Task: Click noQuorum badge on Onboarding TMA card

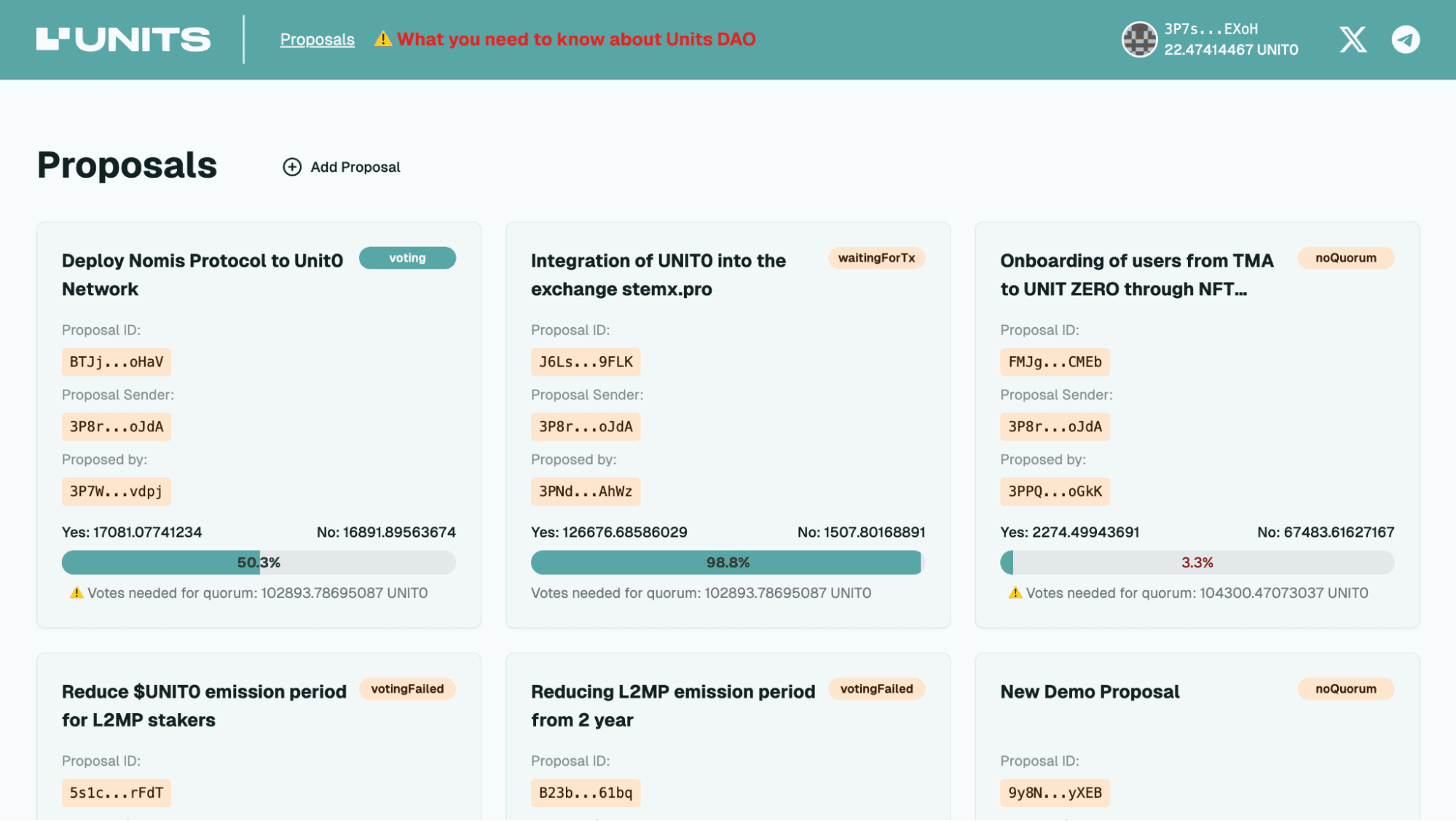Action: tap(1345, 258)
